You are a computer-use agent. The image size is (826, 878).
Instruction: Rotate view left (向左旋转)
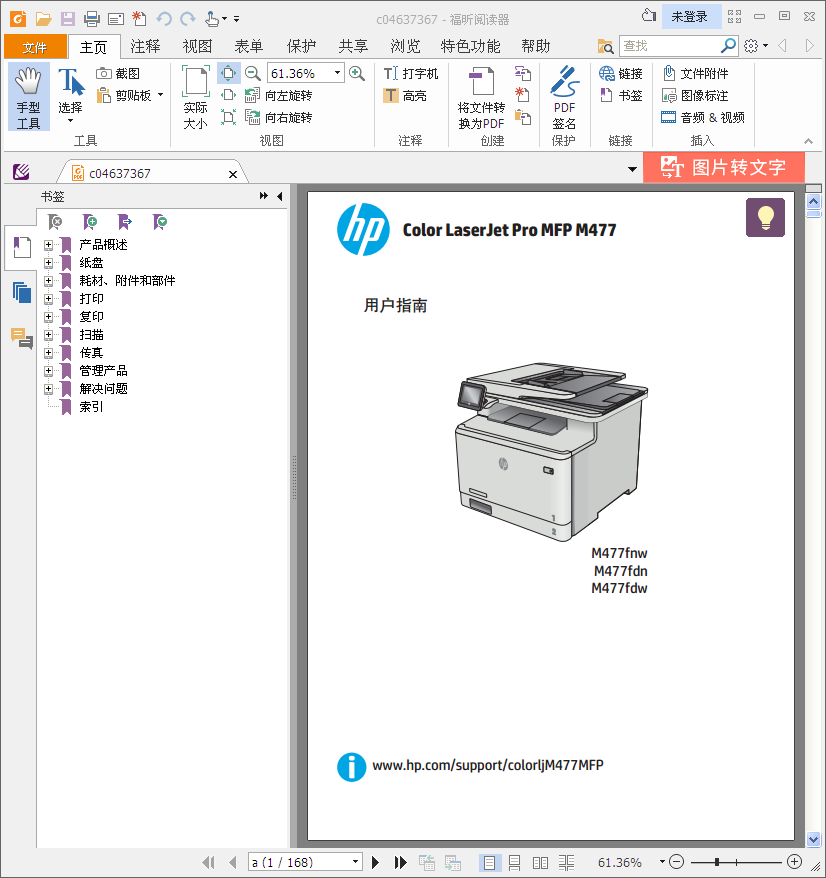[279, 95]
